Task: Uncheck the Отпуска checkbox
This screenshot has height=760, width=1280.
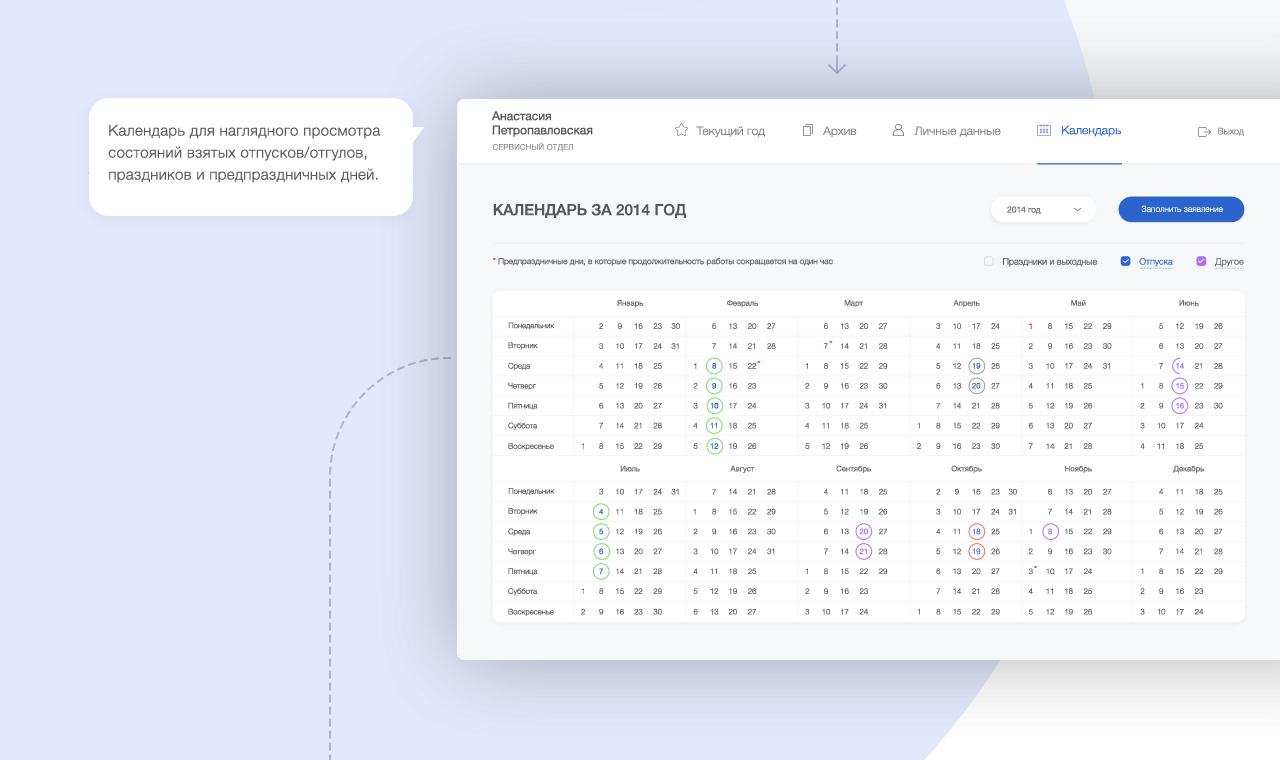Action: pyautogui.click(x=1126, y=261)
